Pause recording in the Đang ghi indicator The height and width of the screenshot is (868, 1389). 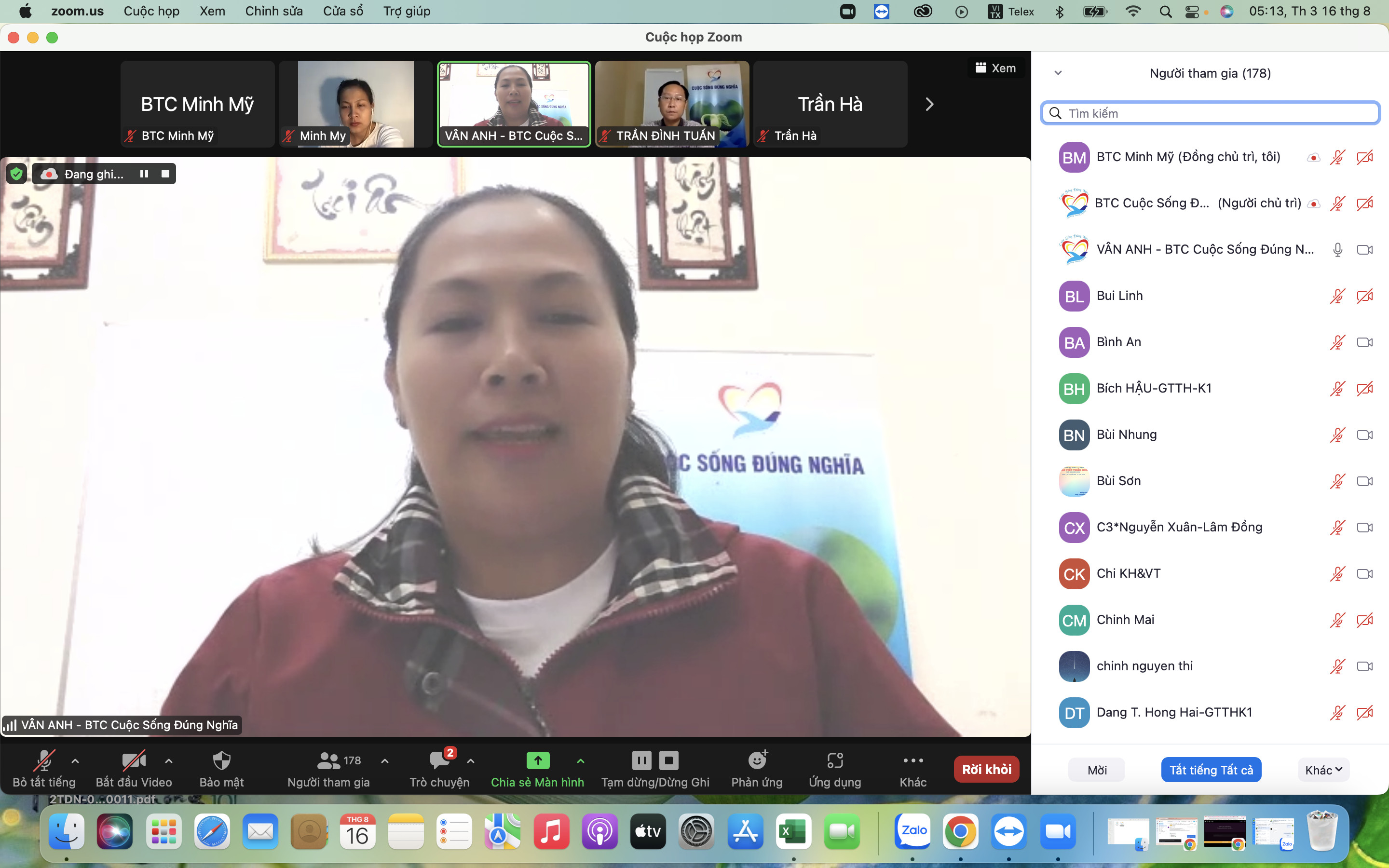click(x=144, y=174)
